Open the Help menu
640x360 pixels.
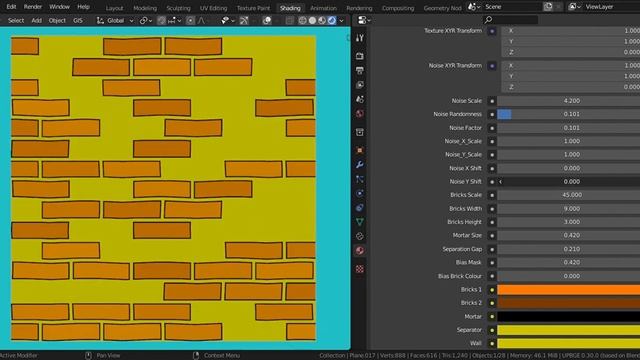tap(83, 7)
